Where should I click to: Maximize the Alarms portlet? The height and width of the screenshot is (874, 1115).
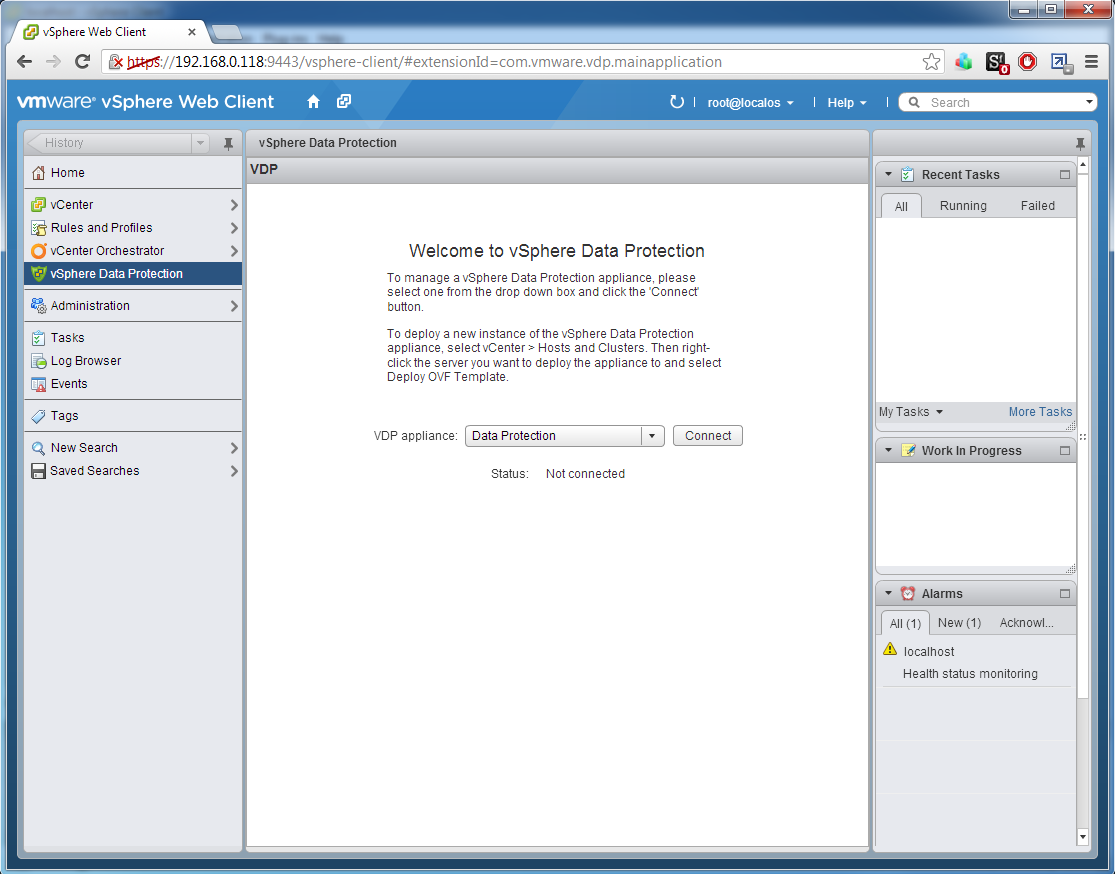coord(1065,594)
